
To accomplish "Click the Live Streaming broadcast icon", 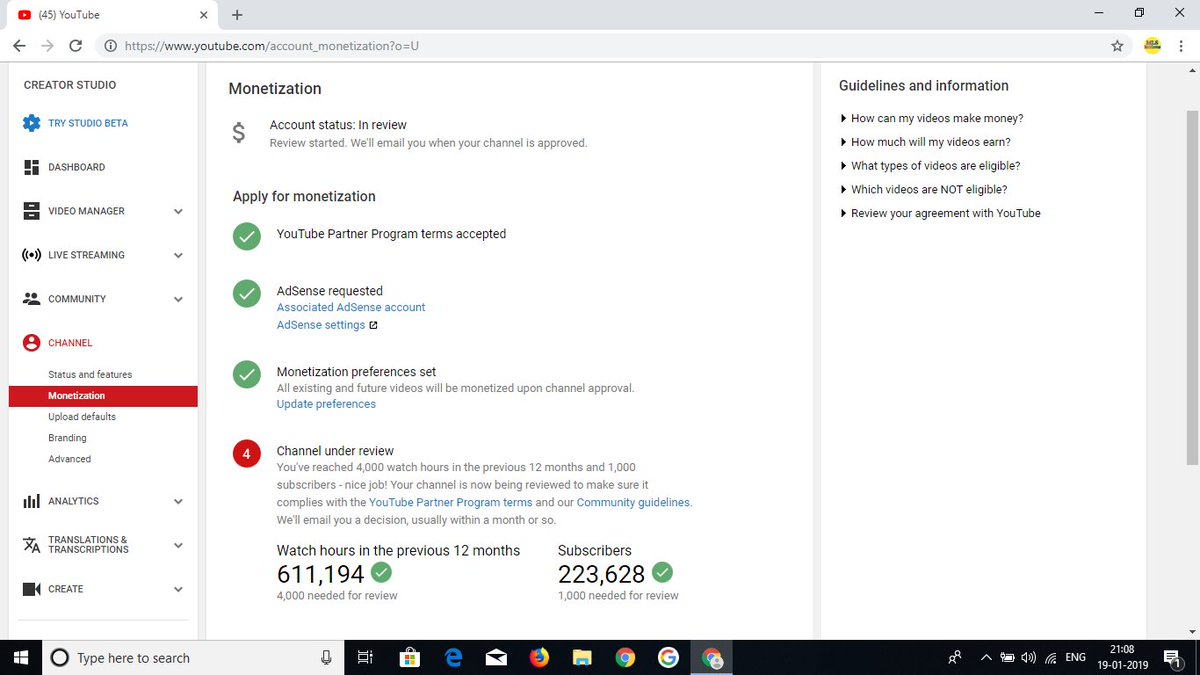I will point(31,255).
